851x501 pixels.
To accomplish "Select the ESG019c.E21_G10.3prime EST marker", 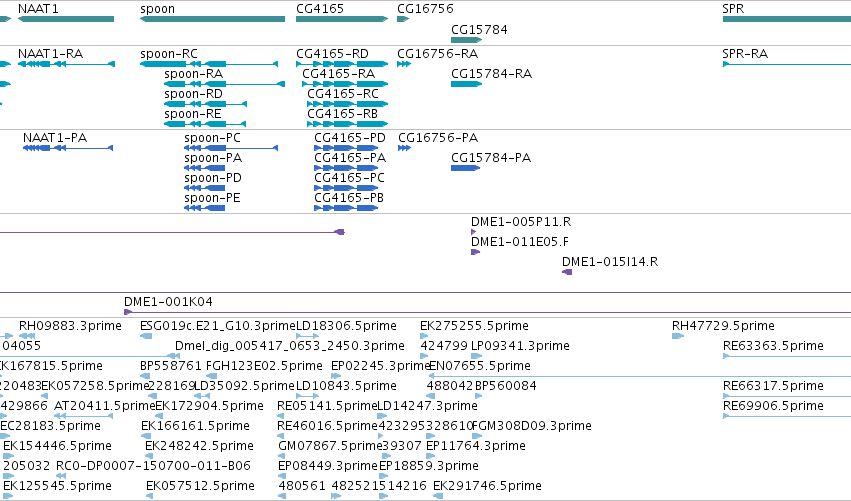I will click(146, 336).
